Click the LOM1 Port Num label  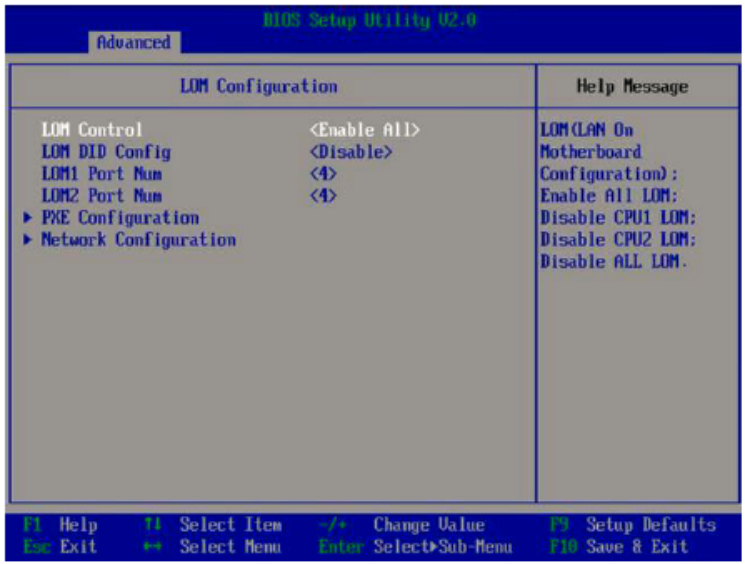101,174
